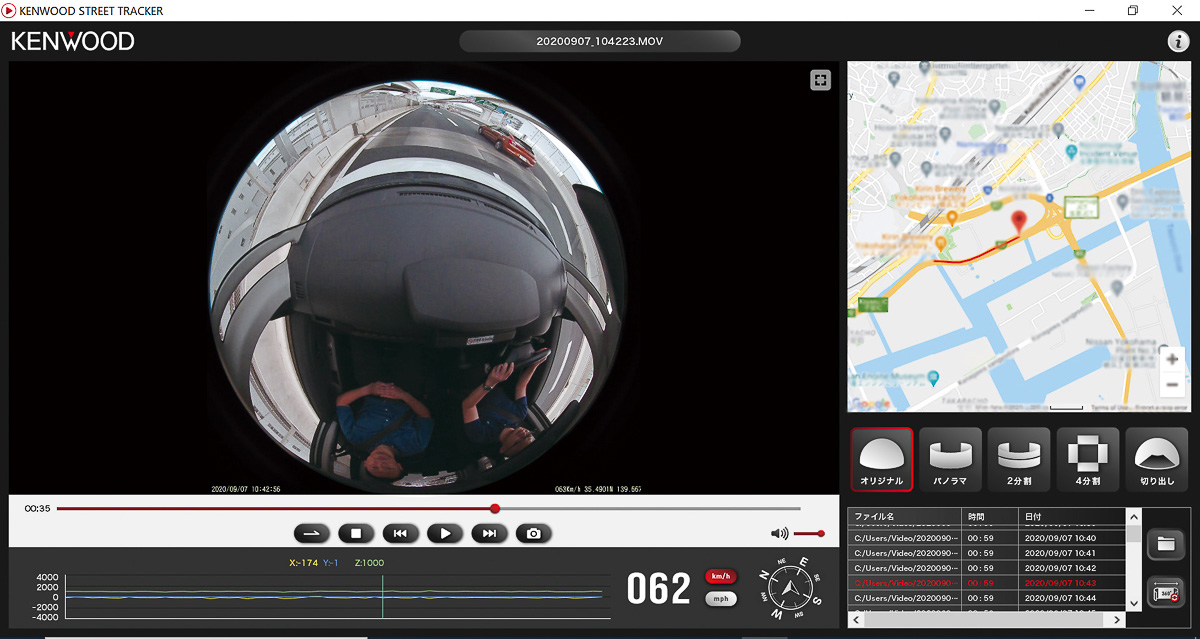Screen dimensions: 1200x639
Task: Switch to パノラマ panorama view mode
Action: (x=950, y=459)
